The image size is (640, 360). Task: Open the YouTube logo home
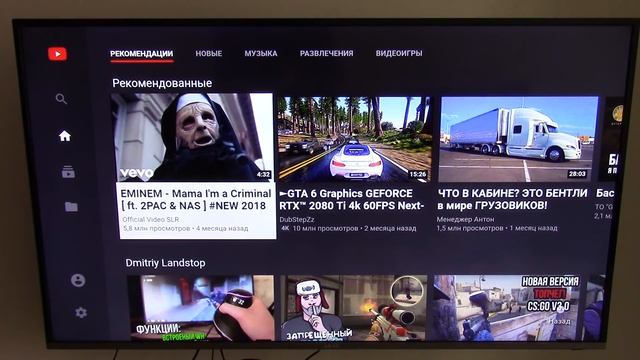[58, 54]
